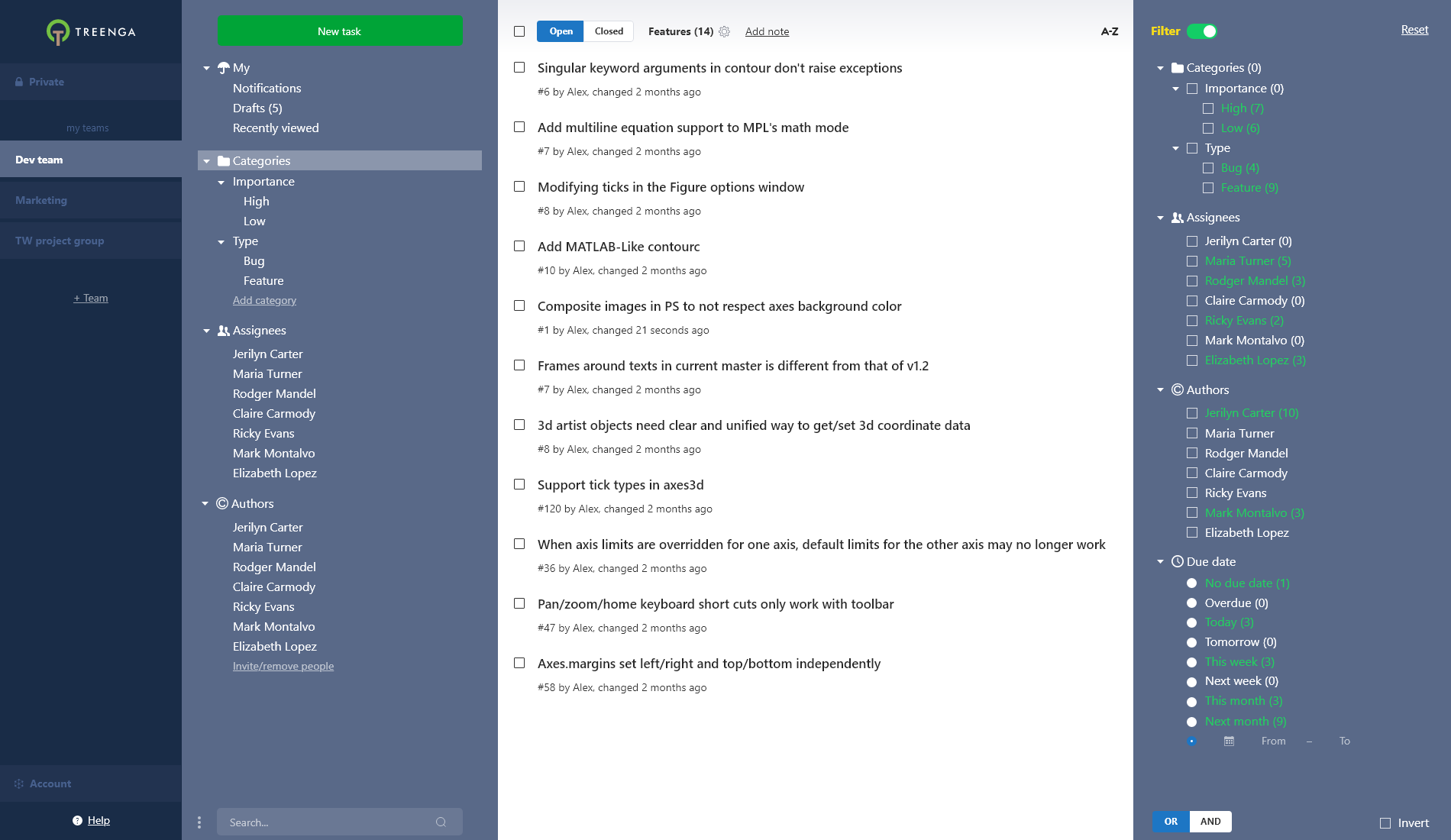The height and width of the screenshot is (840, 1451).
Task: Switch to the Closed tasks tab
Action: (609, 31)
